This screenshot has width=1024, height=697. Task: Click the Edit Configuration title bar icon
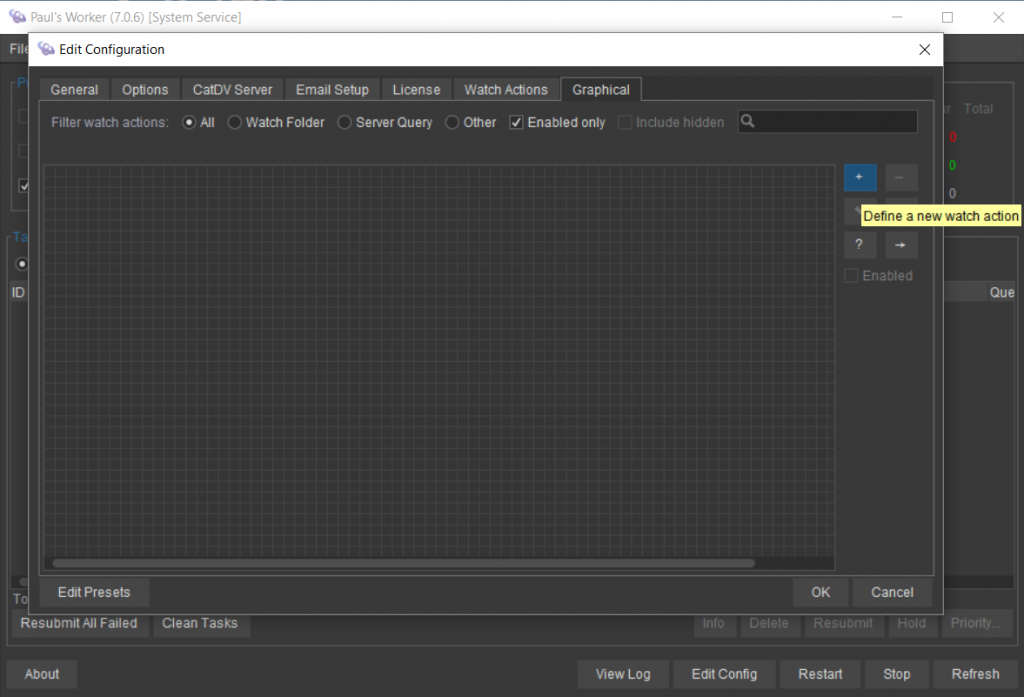pyautogui.click(x=46, y=49)
